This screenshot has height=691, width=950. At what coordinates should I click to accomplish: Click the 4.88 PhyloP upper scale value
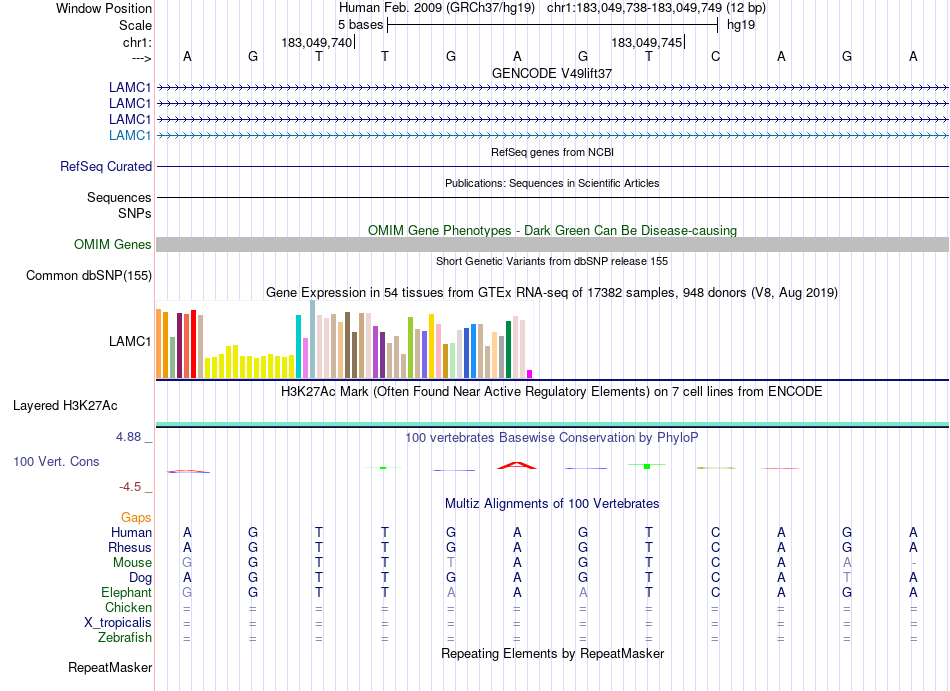pos(128,437)
